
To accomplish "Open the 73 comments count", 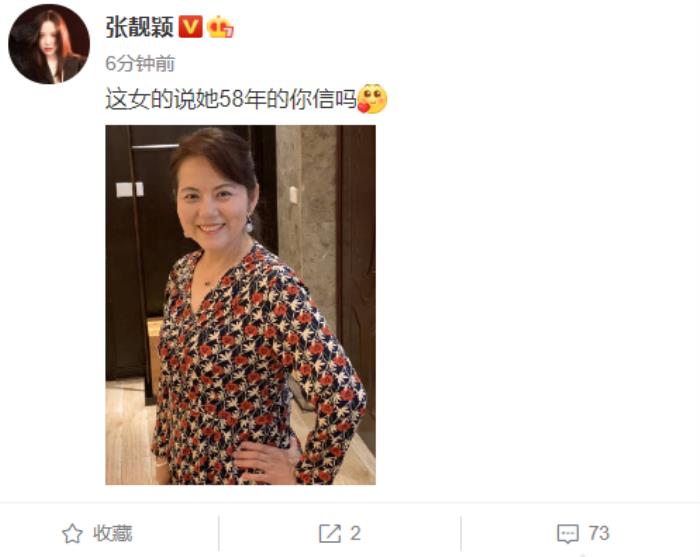I will point(599,533).
